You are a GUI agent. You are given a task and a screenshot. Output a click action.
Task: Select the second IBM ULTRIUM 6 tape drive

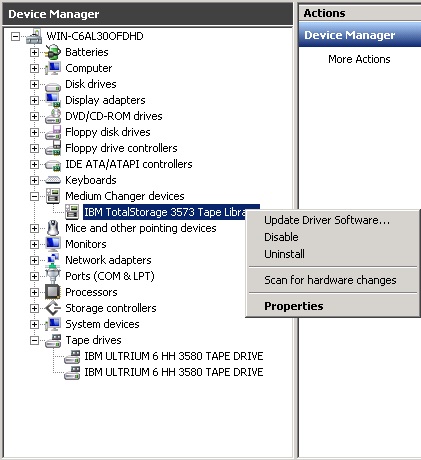click(x=174, y=372)
